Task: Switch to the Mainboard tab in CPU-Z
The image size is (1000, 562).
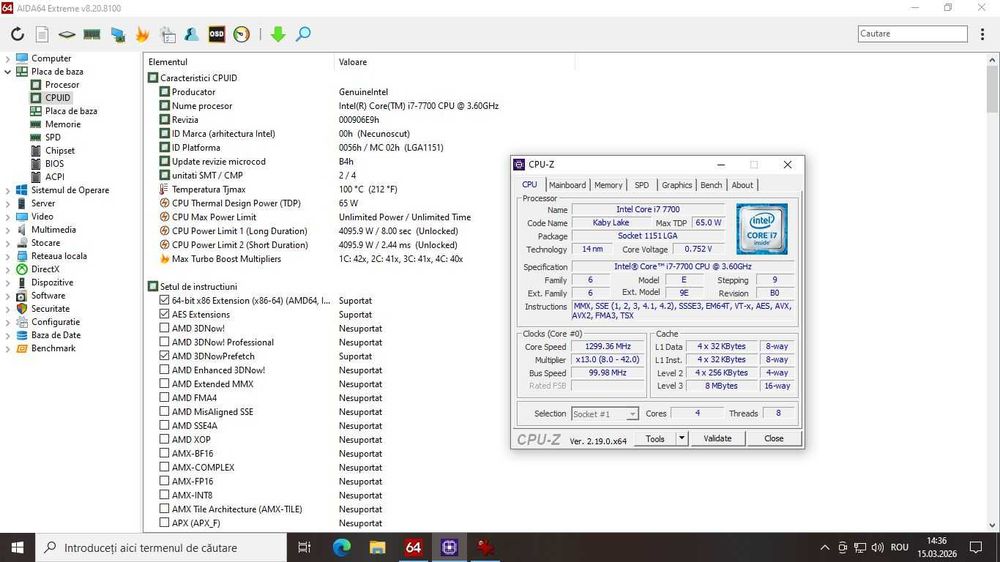Action: point(567,185)
